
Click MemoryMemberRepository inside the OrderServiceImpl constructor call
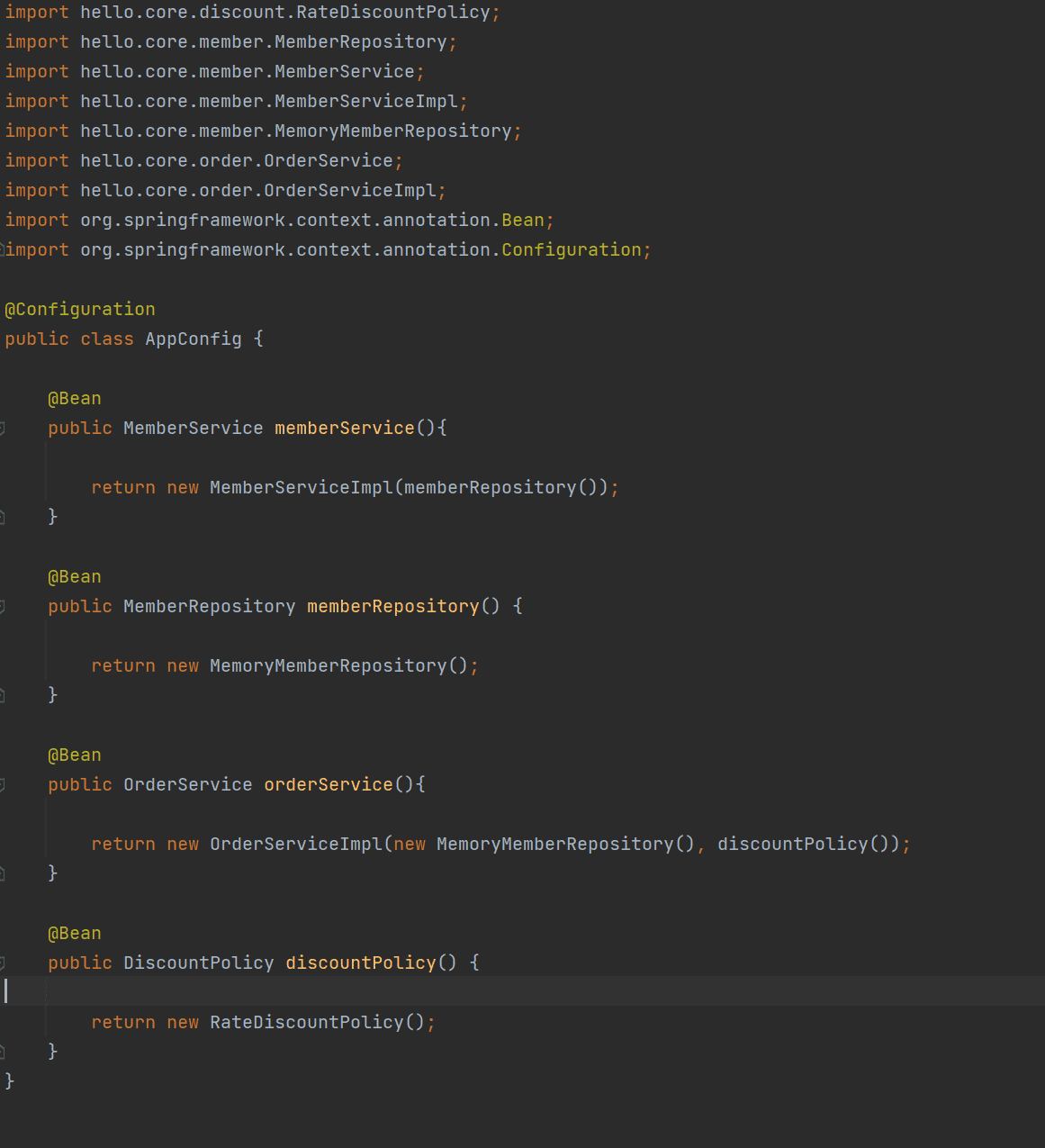[555, 845]
